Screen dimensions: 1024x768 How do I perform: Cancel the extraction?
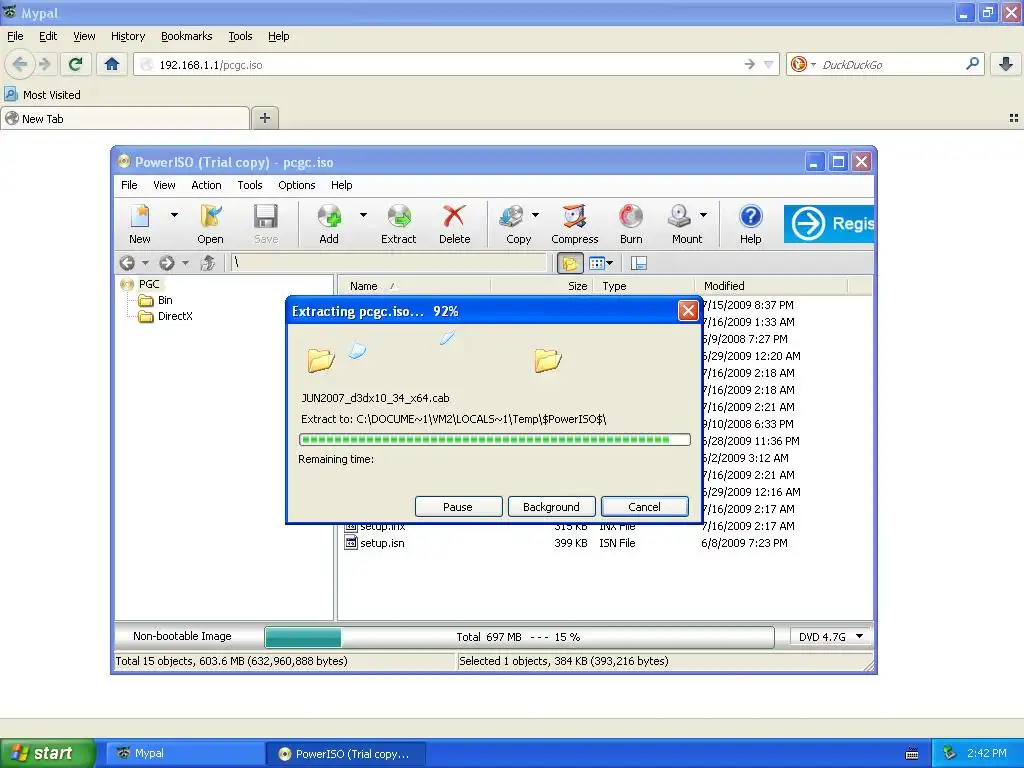click(645, 507)
